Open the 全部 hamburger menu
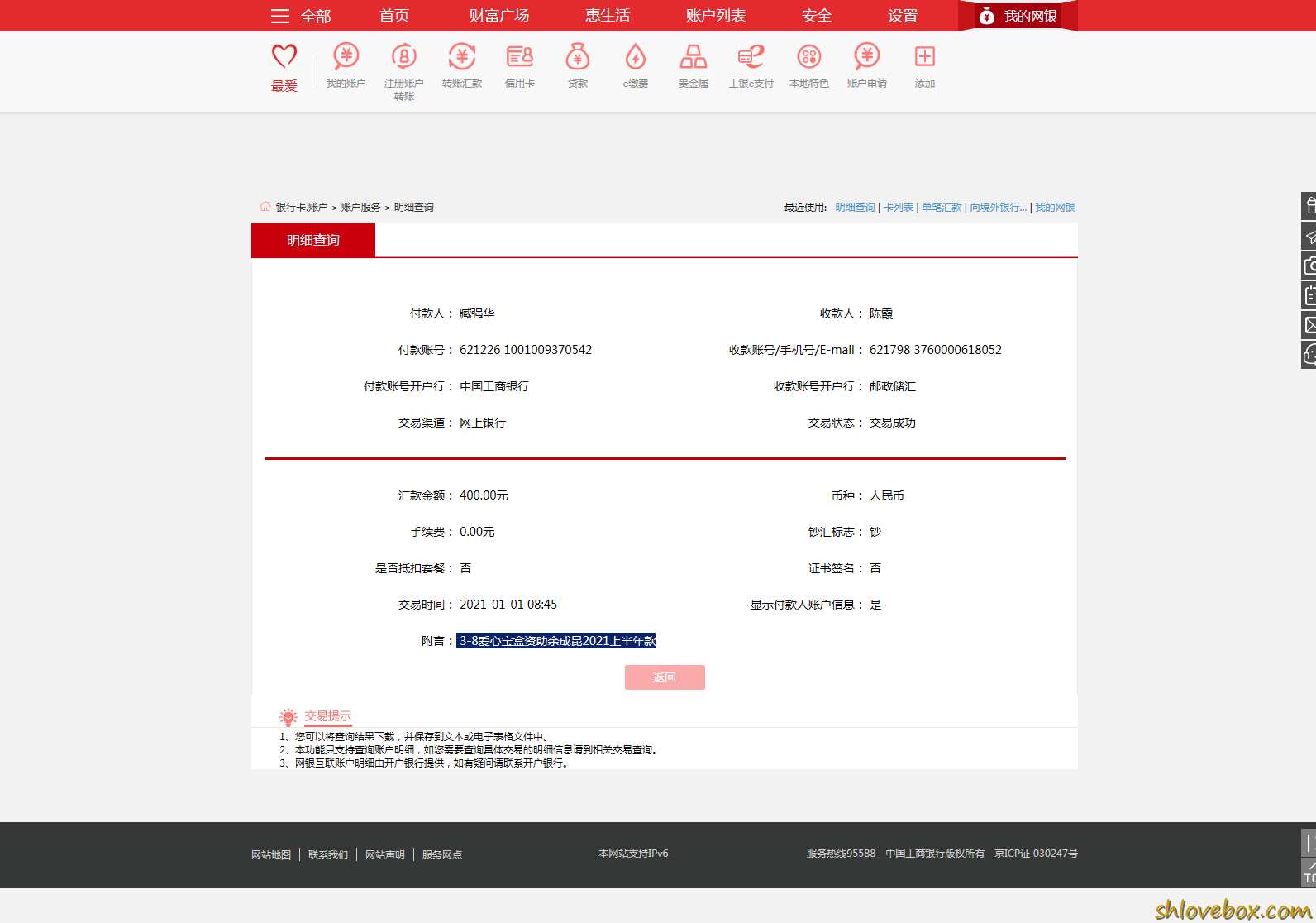This screenshot has width=1316, height=923. click(x=301, y=16)
